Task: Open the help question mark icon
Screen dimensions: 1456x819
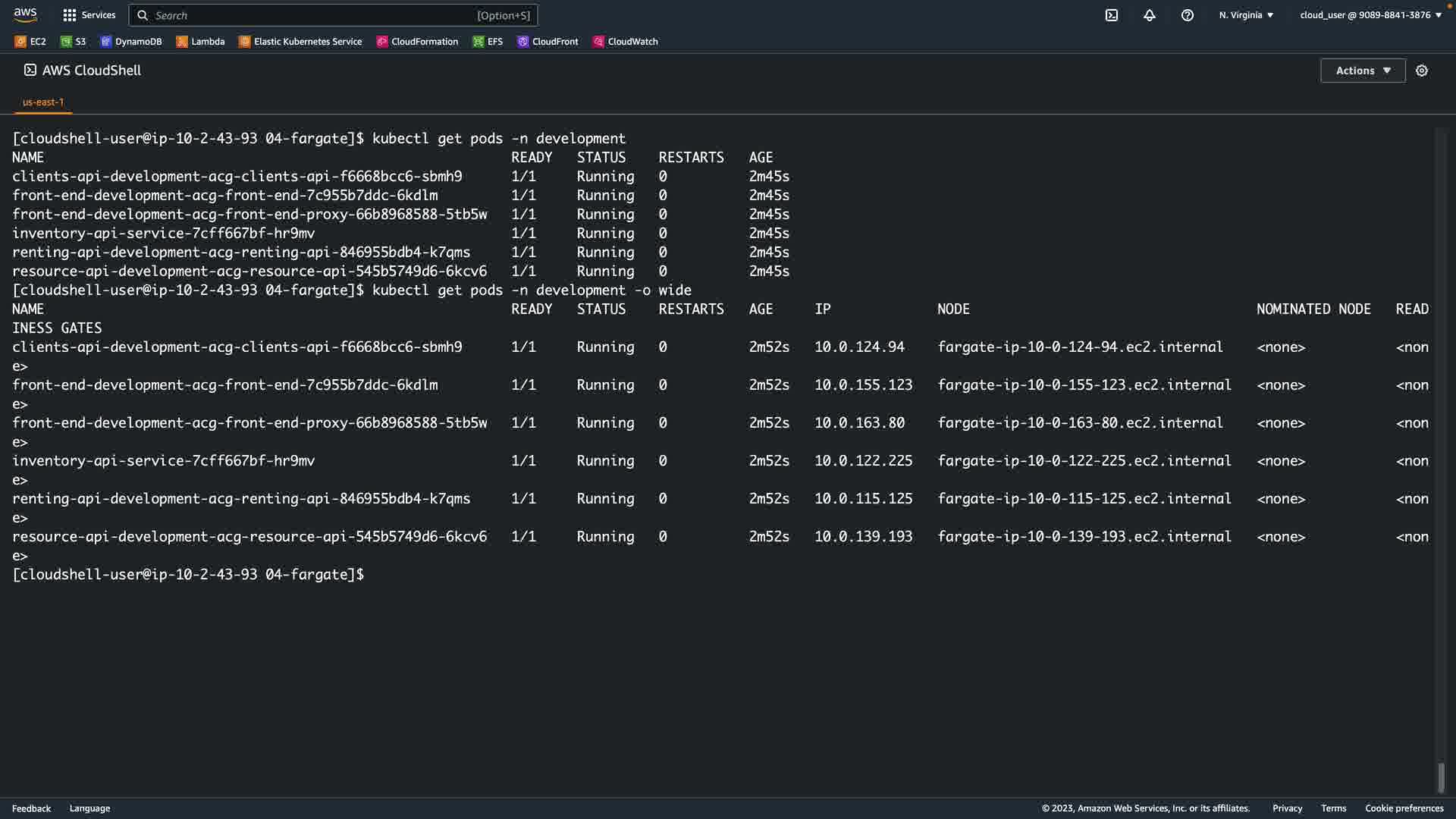Action: 1187,15
